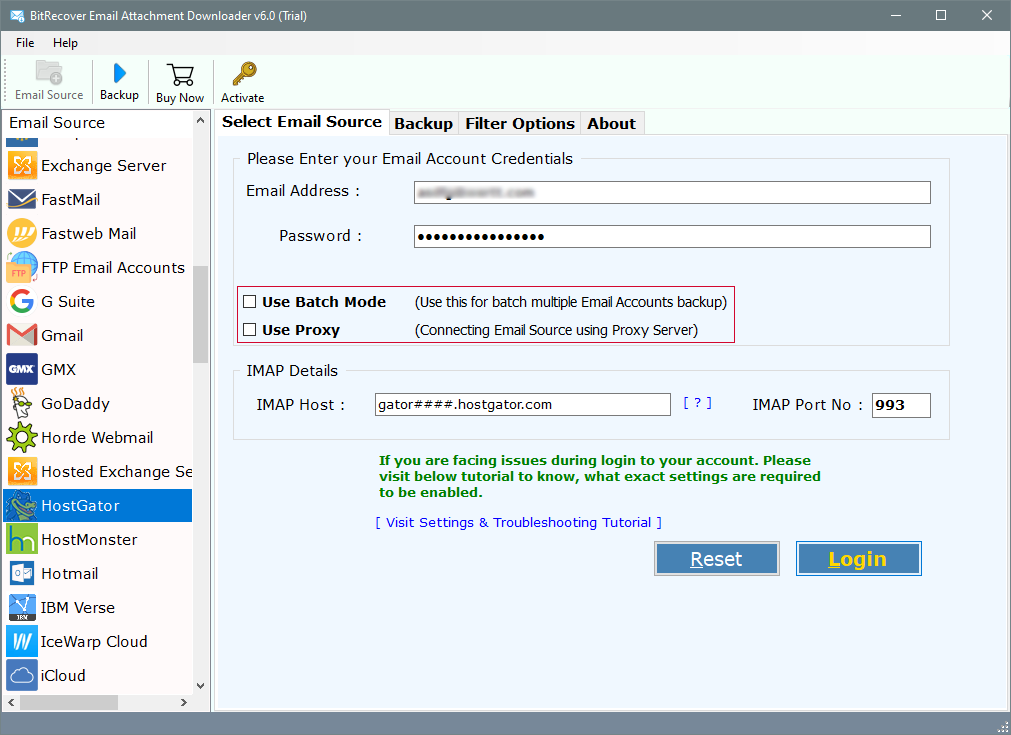Select the Fastweb Mail icon
Viewport: 1011px width, 735px height.
point(22,233)
